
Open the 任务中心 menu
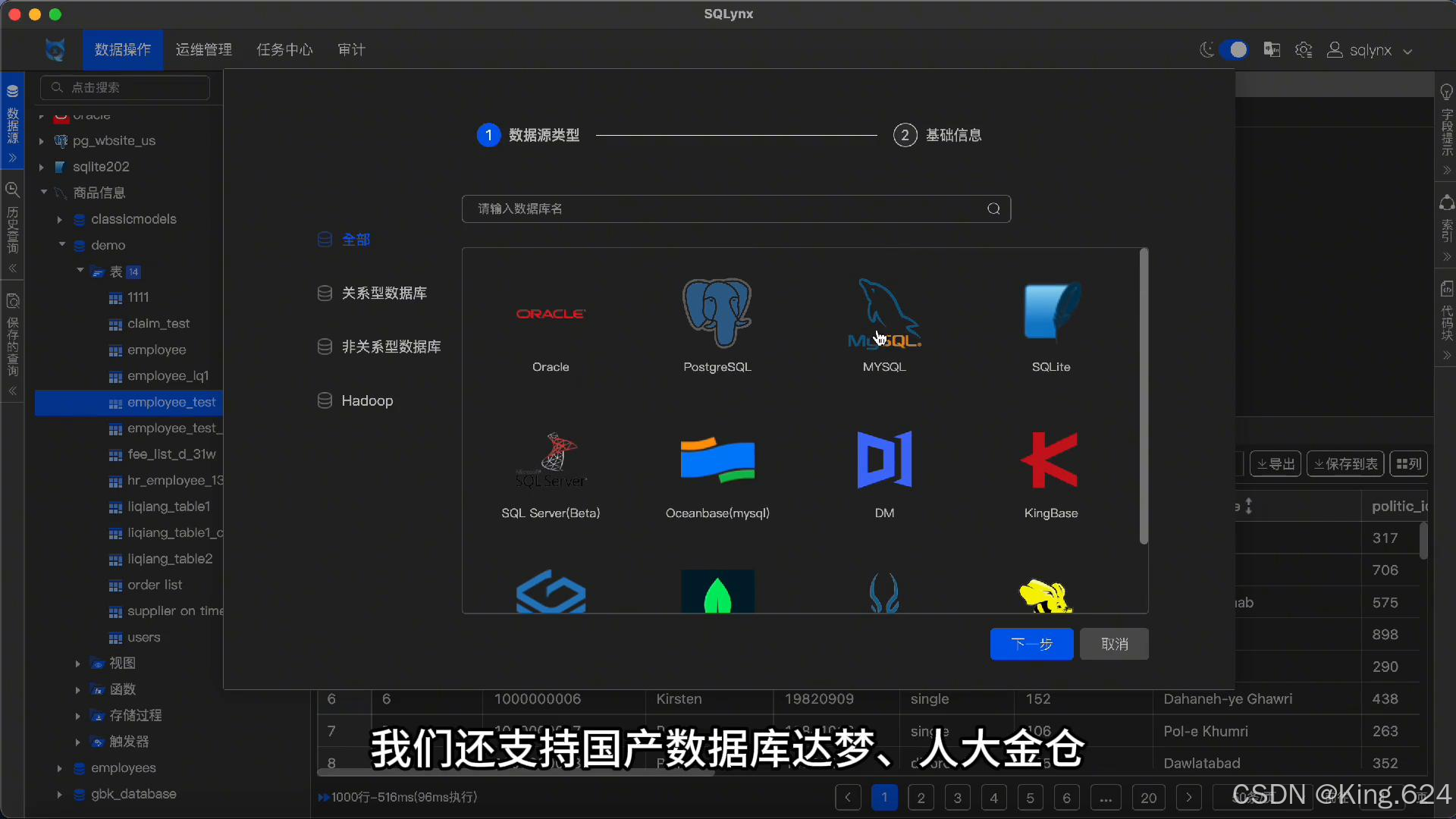[284, 50]
